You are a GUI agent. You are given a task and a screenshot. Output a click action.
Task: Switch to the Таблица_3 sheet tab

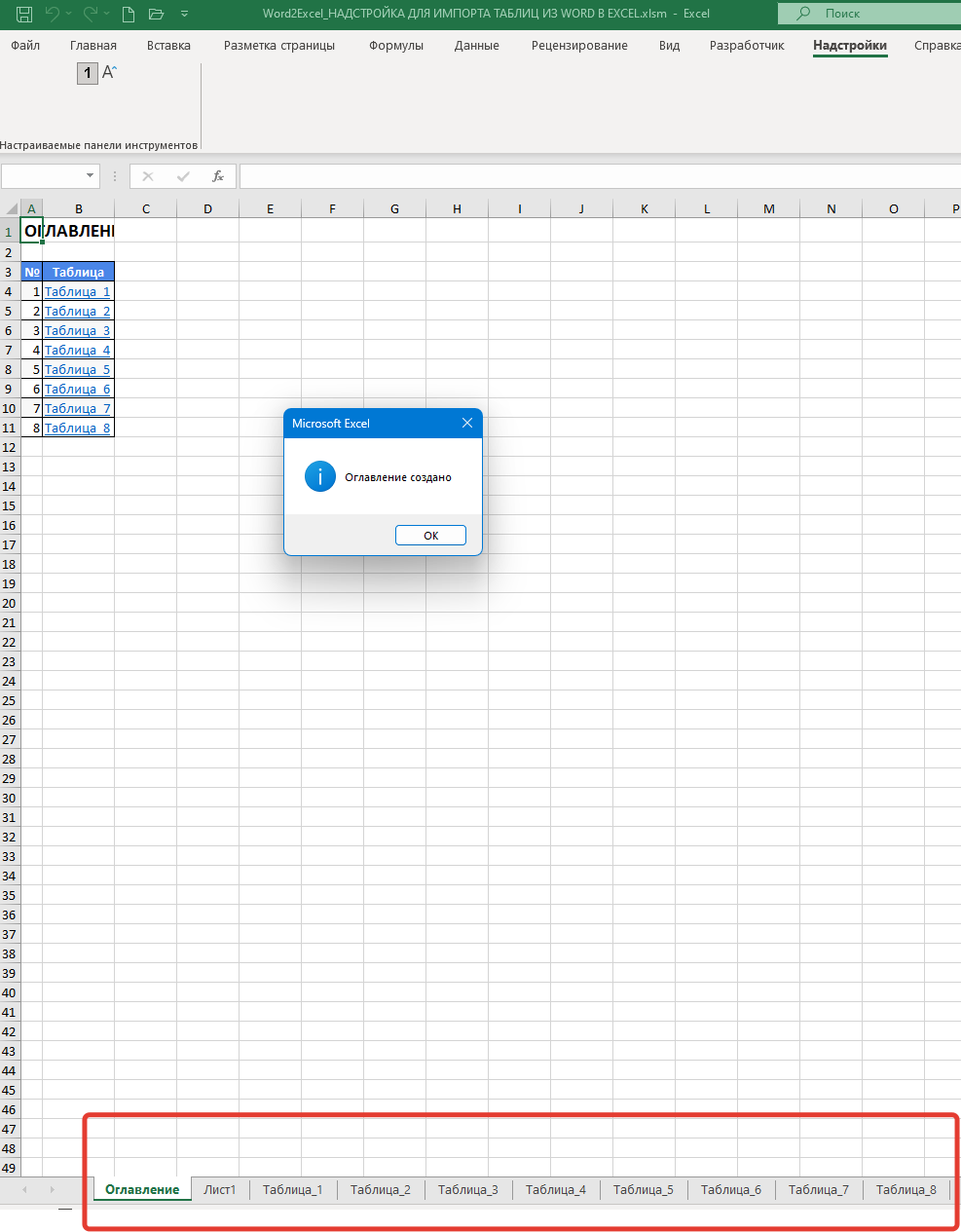pos(467,1189)
